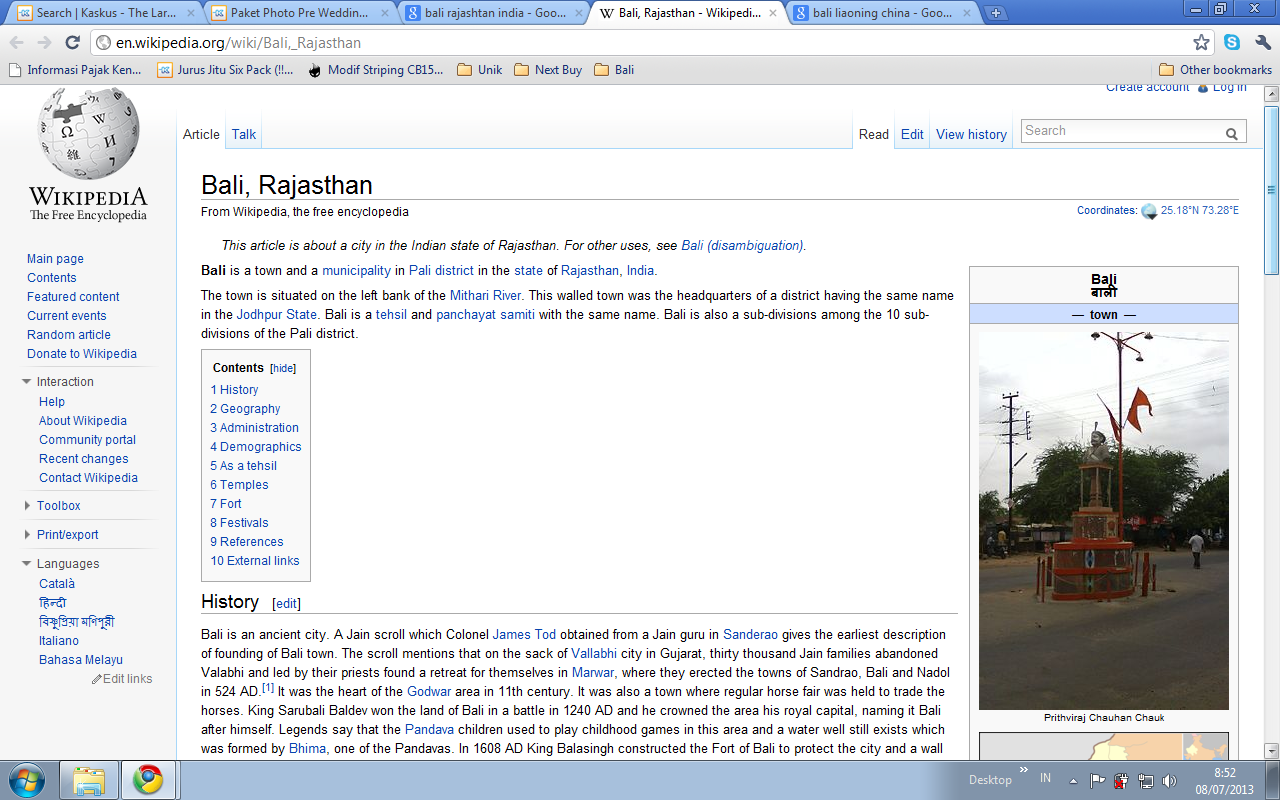Viewport: 1280px width, 800px height.
Task: Click the browser Forward arrow button
Action: pyautogui.click(x=44, y=43)
